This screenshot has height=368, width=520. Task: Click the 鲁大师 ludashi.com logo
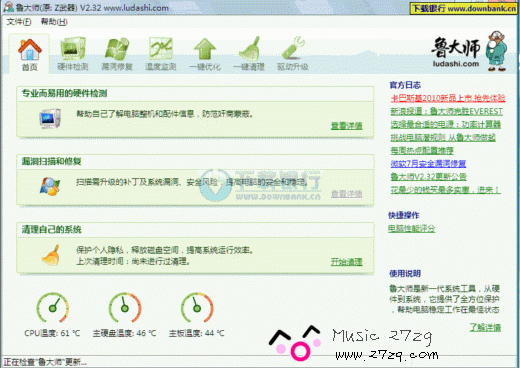coord(469,51)
